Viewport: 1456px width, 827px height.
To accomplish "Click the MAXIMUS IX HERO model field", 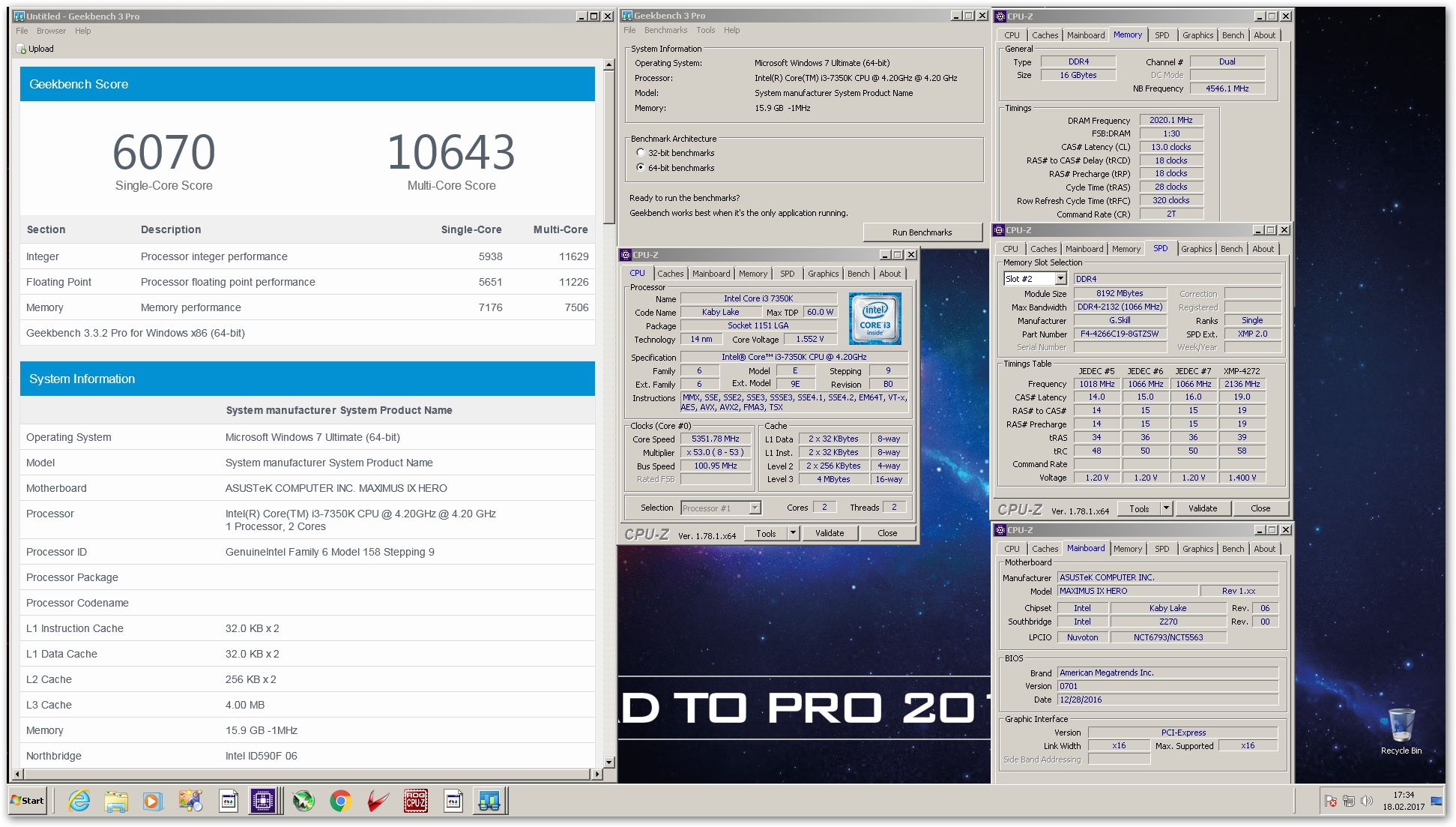I will click(1128, 591).
